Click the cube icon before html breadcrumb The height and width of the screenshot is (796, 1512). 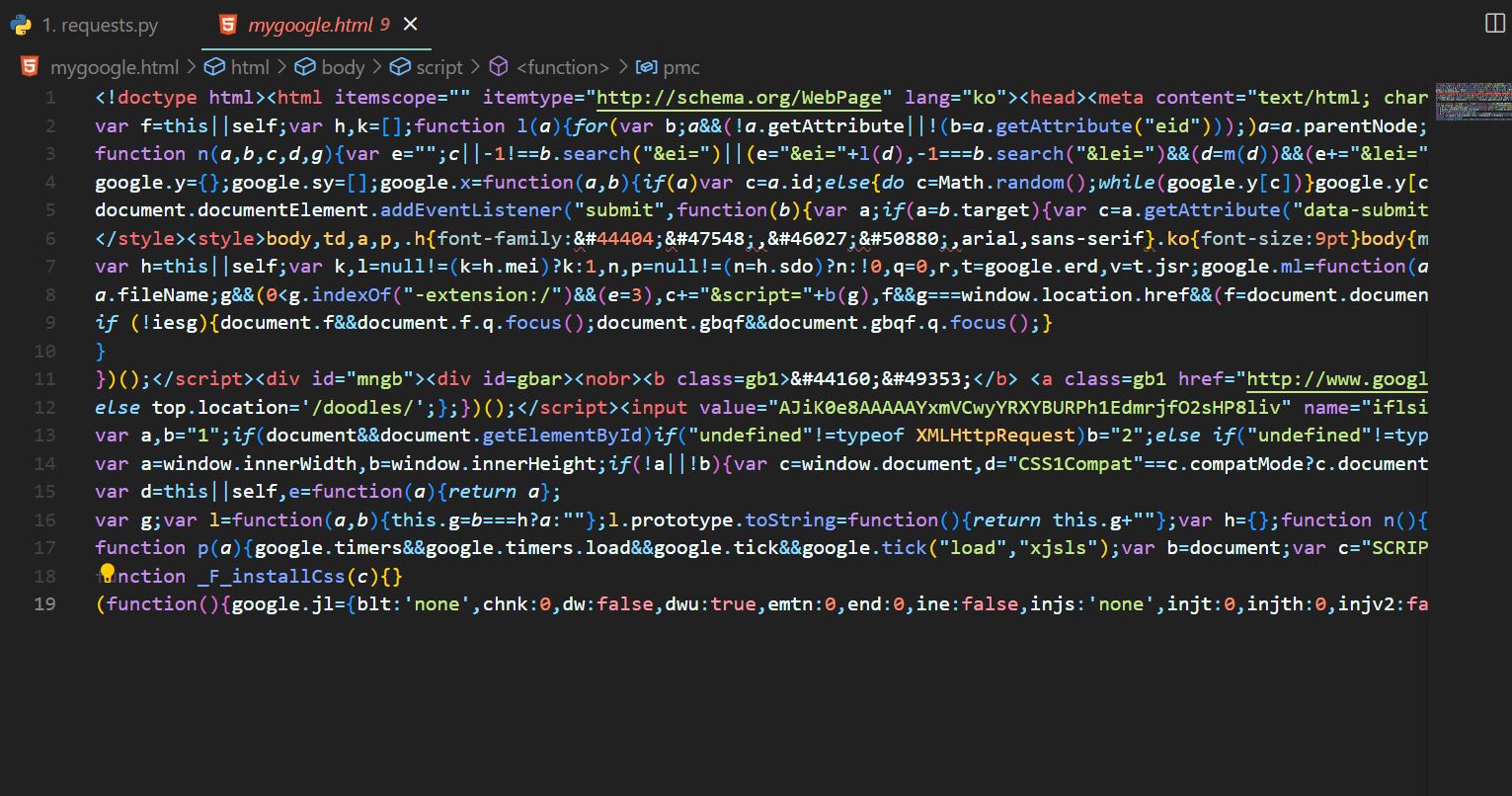213,66
